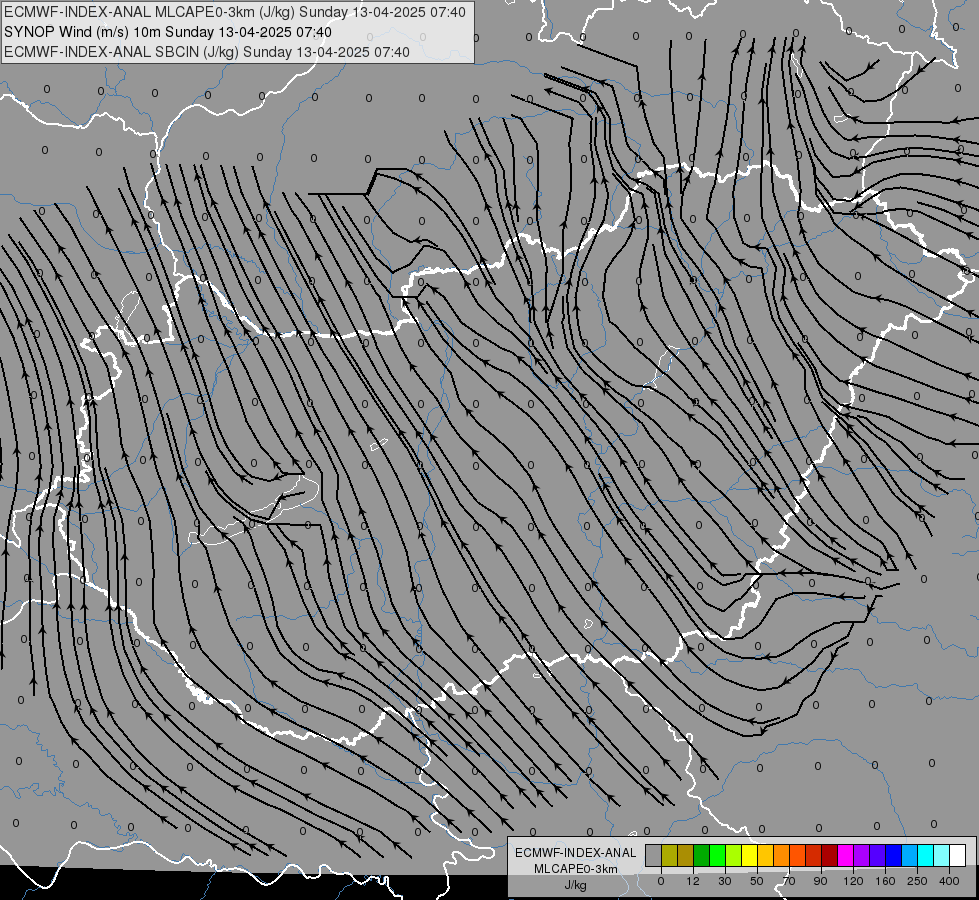Click the white legend swatch
The image size is (979, 900).
click(x=958, y=855)
